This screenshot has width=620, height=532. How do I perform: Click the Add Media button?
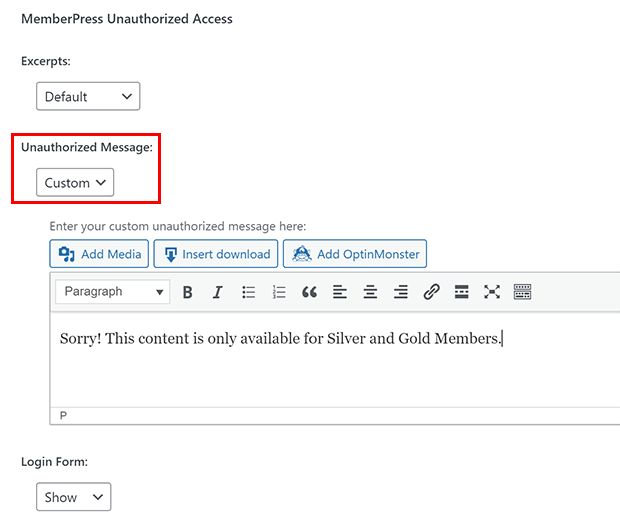(x=99, y=254)
